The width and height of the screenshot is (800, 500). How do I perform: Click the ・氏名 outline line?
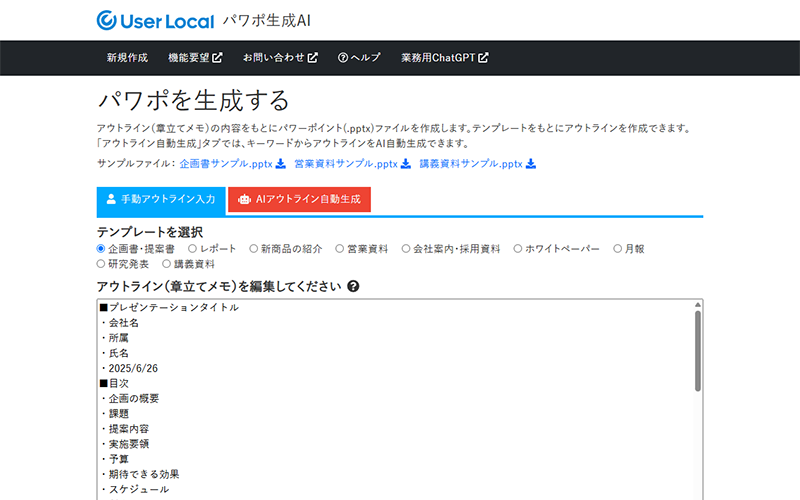115,353
